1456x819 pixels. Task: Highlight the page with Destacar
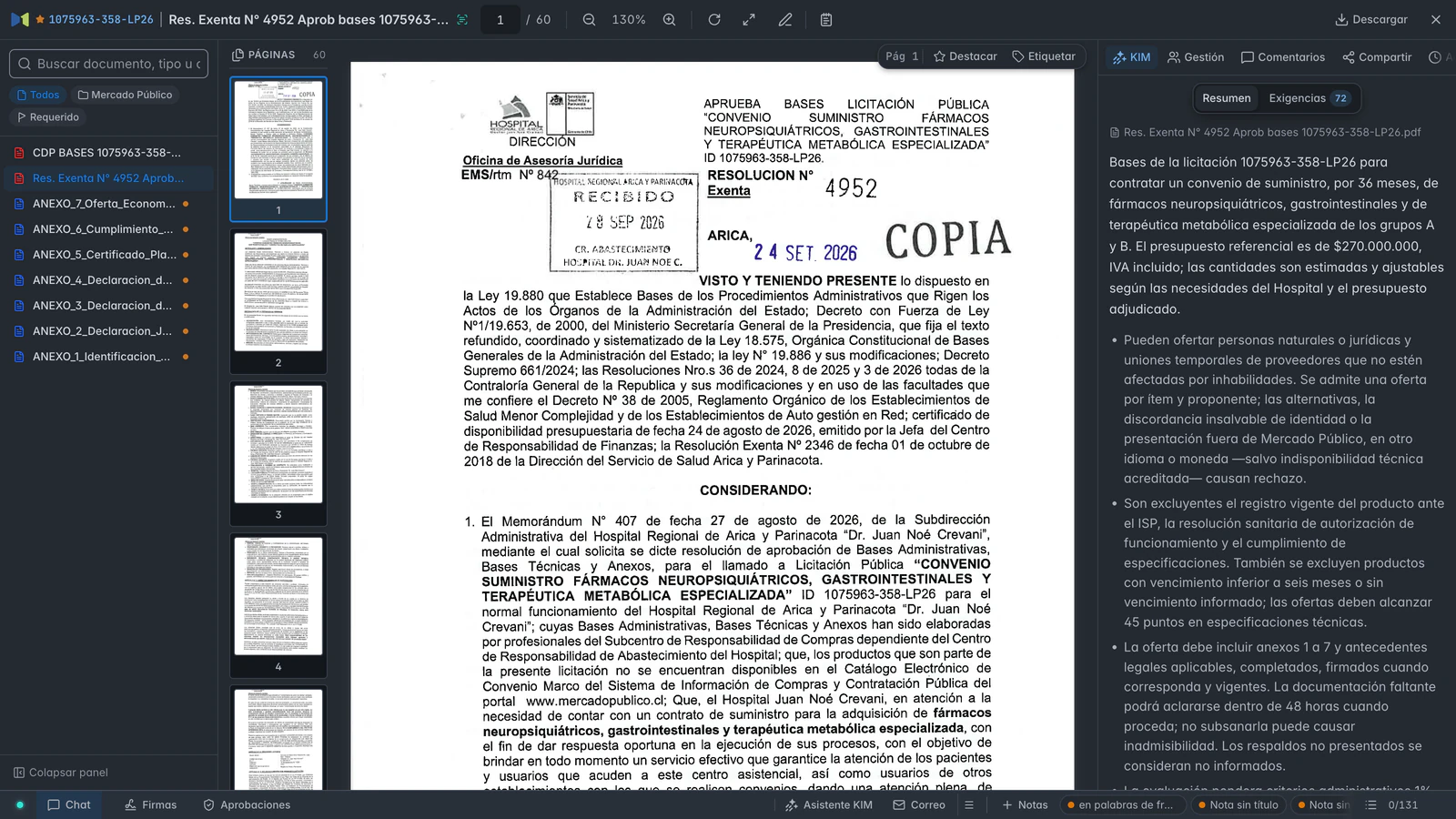tap(966, 56)
